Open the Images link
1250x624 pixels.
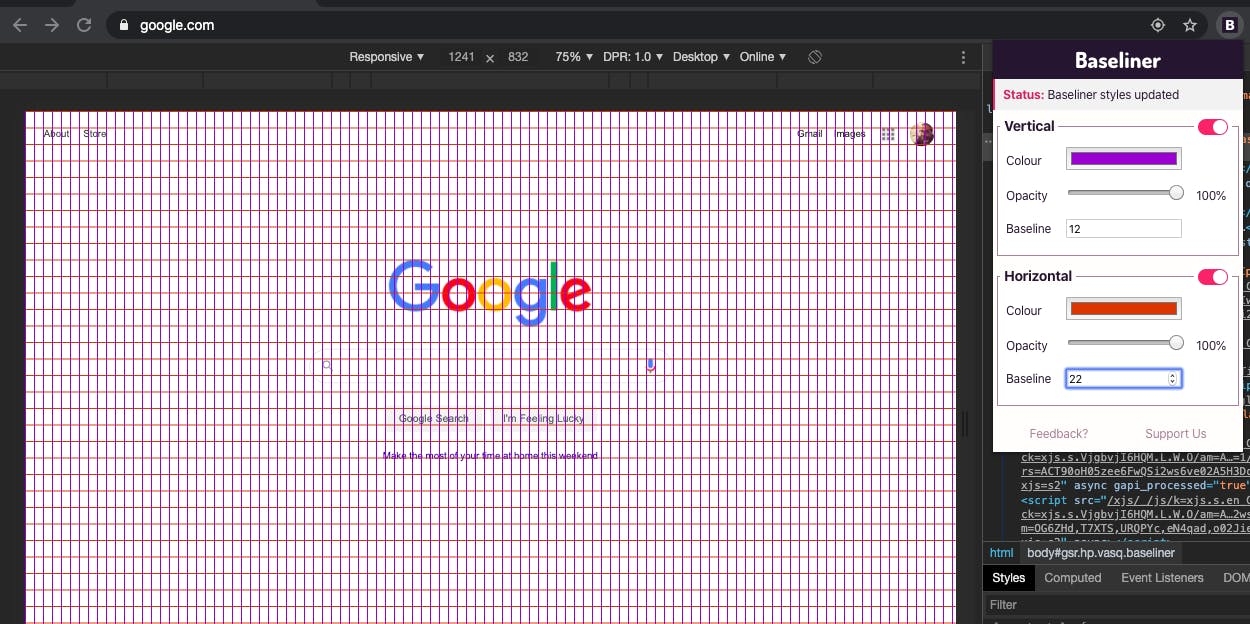(851, 134)
